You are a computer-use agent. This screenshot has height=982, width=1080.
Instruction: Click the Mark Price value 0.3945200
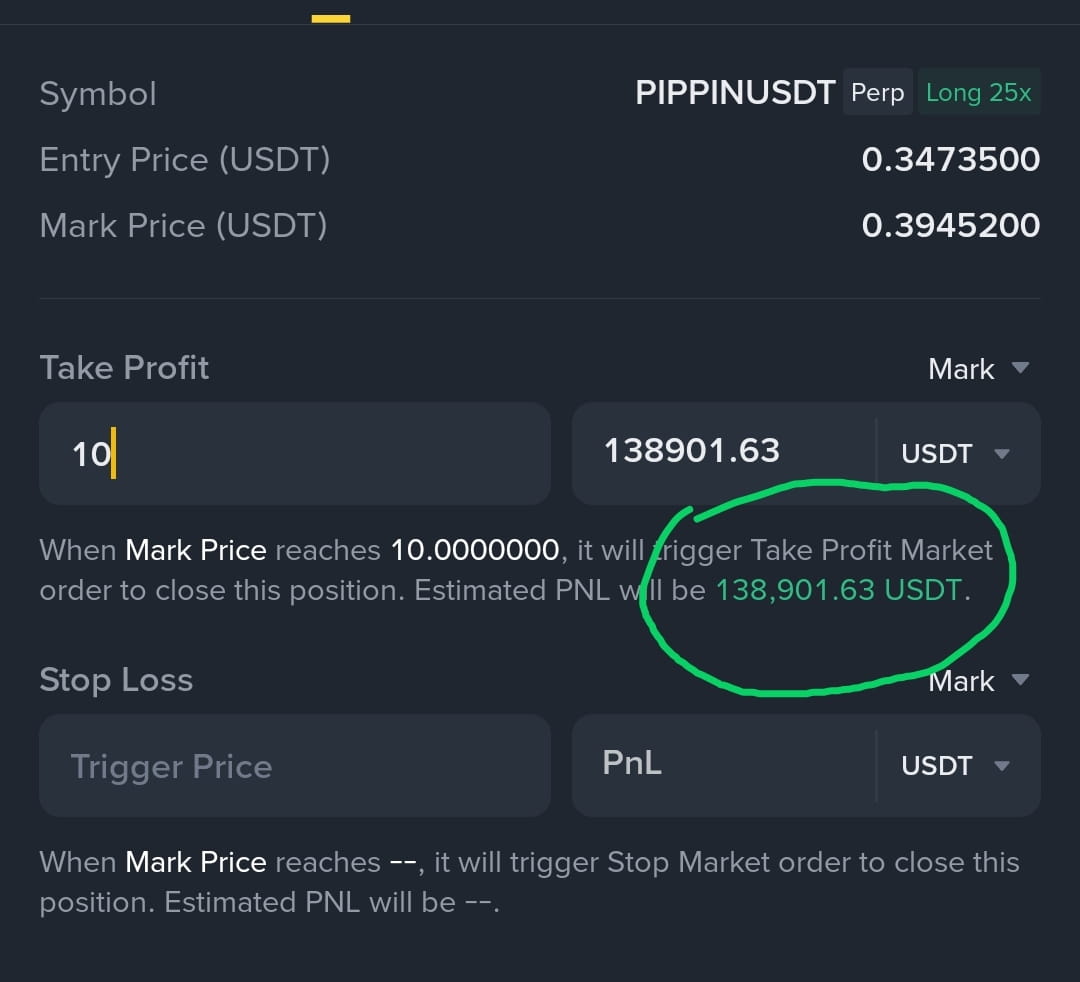[x=951, y=226]
